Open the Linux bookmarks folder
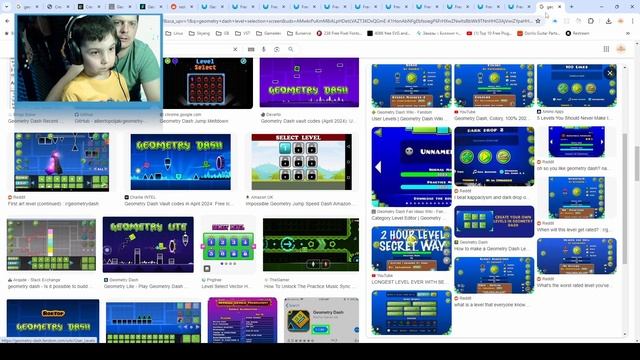640x360 pixels. 174,33
